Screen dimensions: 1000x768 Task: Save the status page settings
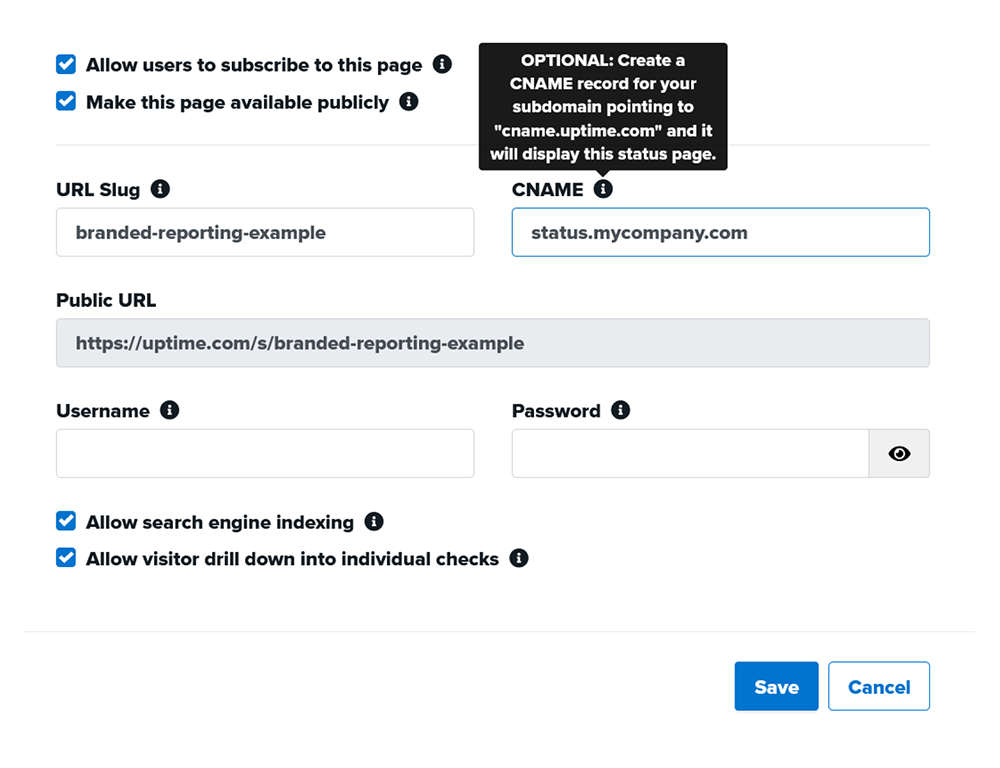tap(776, 687)
